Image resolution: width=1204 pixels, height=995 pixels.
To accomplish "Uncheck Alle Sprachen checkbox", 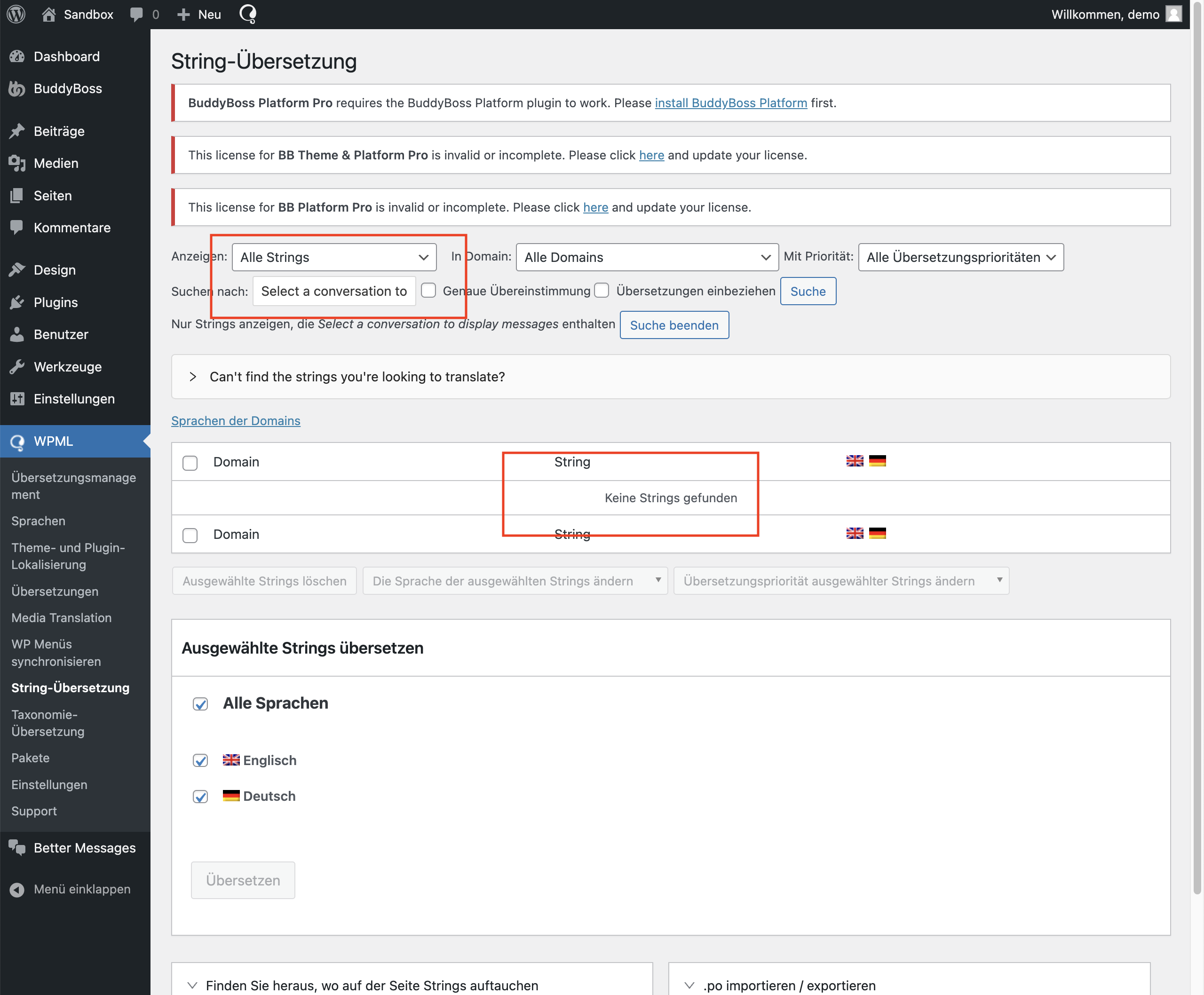I will [x=200, y=704].
